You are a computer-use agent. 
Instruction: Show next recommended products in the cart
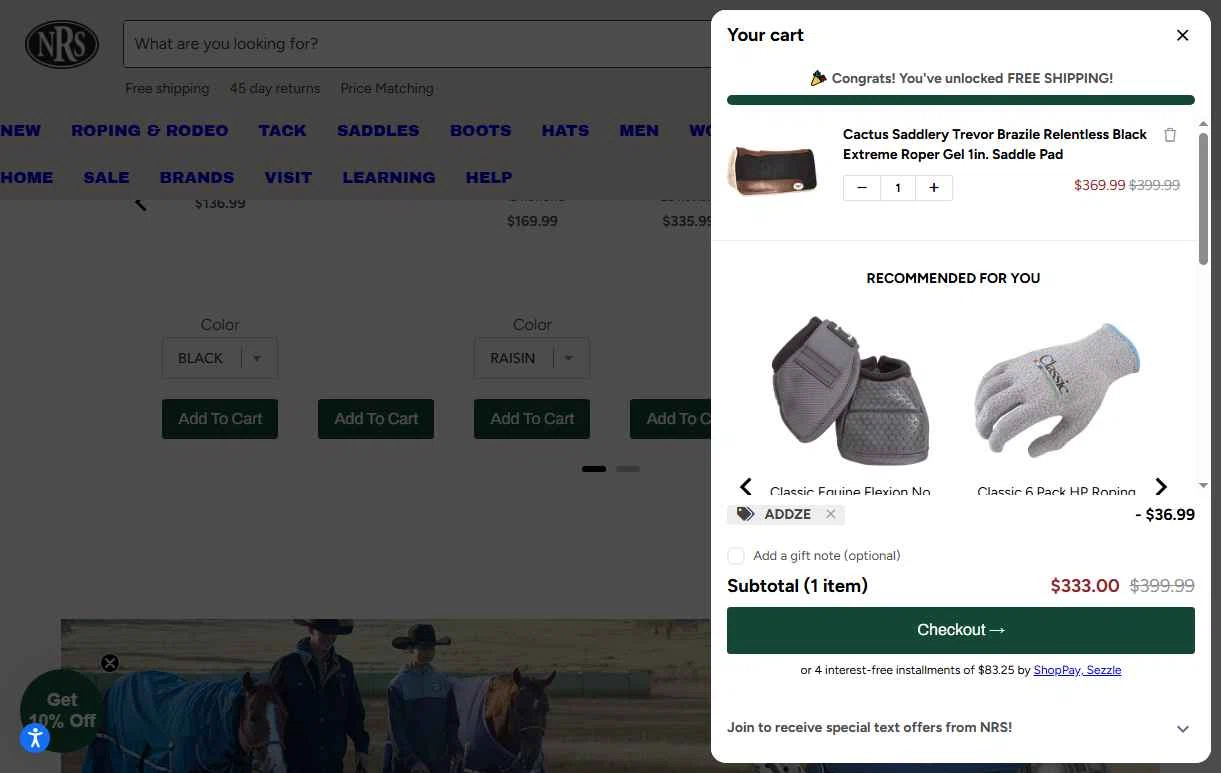tap(1160, 487)
